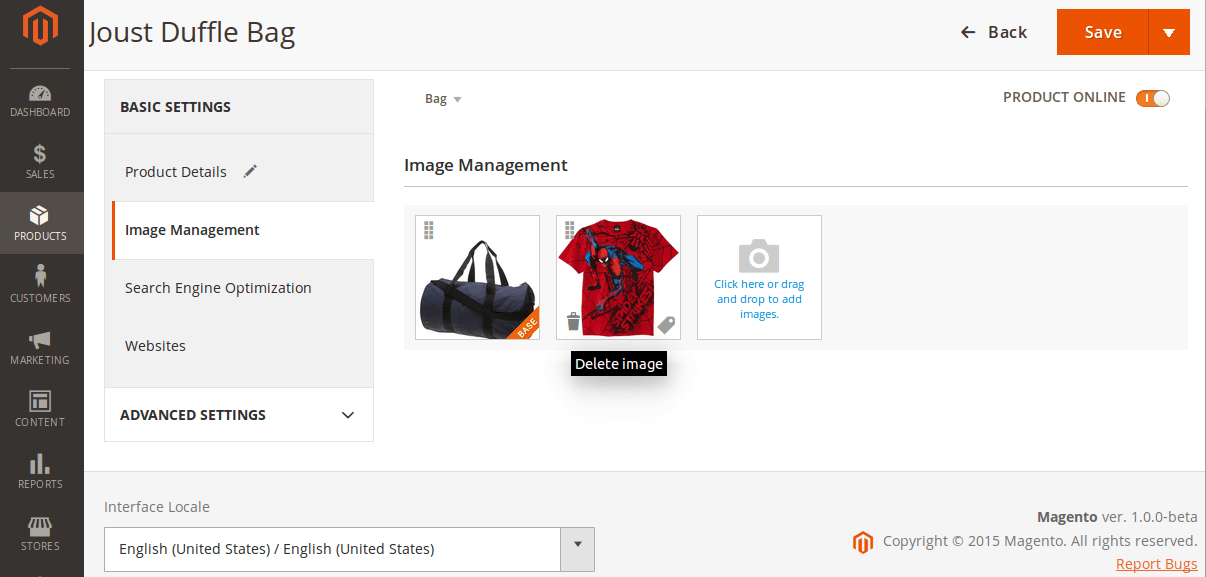Save the product

(x=1103, y=32)
